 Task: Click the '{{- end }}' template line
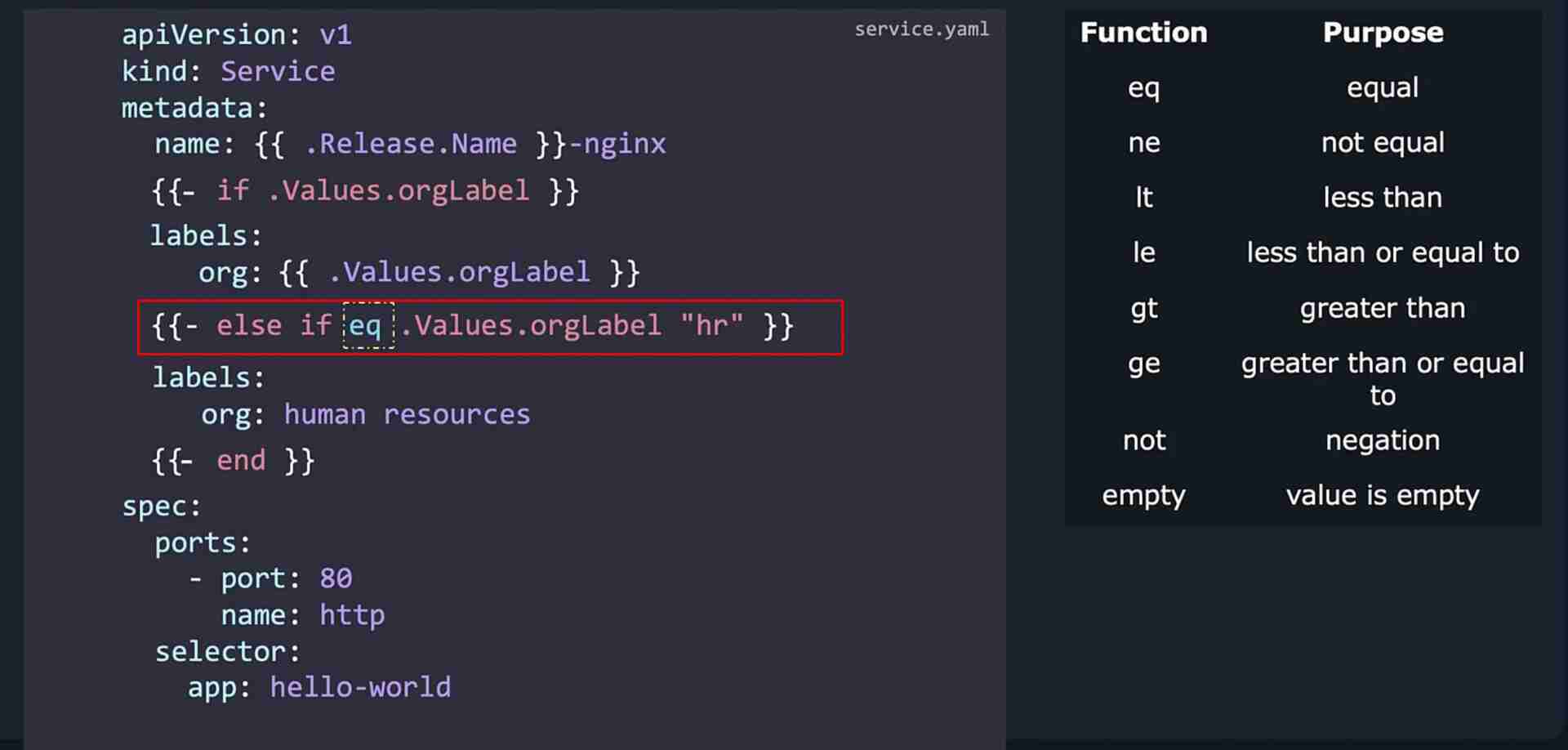(233, 461)
